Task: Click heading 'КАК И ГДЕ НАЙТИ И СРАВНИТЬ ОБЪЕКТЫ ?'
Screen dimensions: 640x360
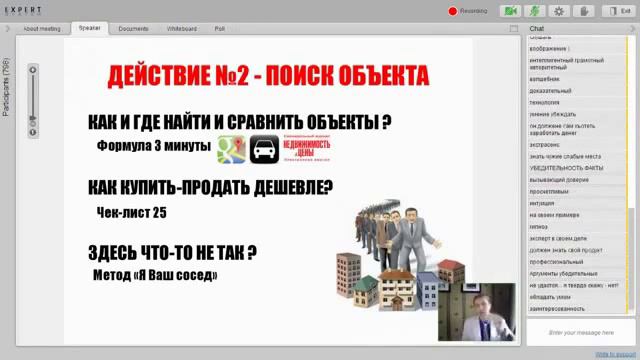Action: pyautogui.click(x=240, y=122)
